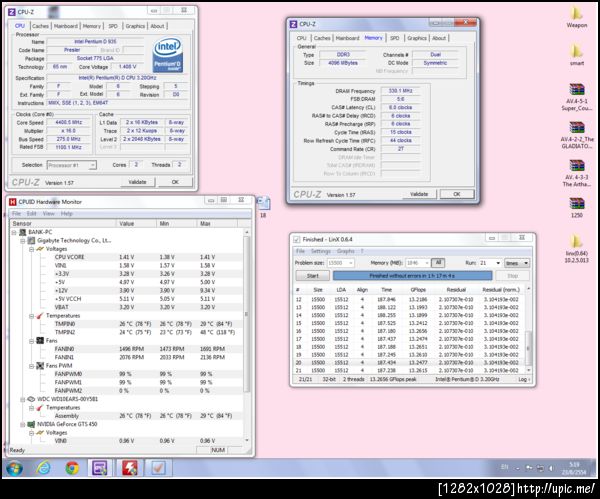Click the Log button in LinX status bar
Image resolution: width=600 pixels, height=499 pixels.
(523, 379)
